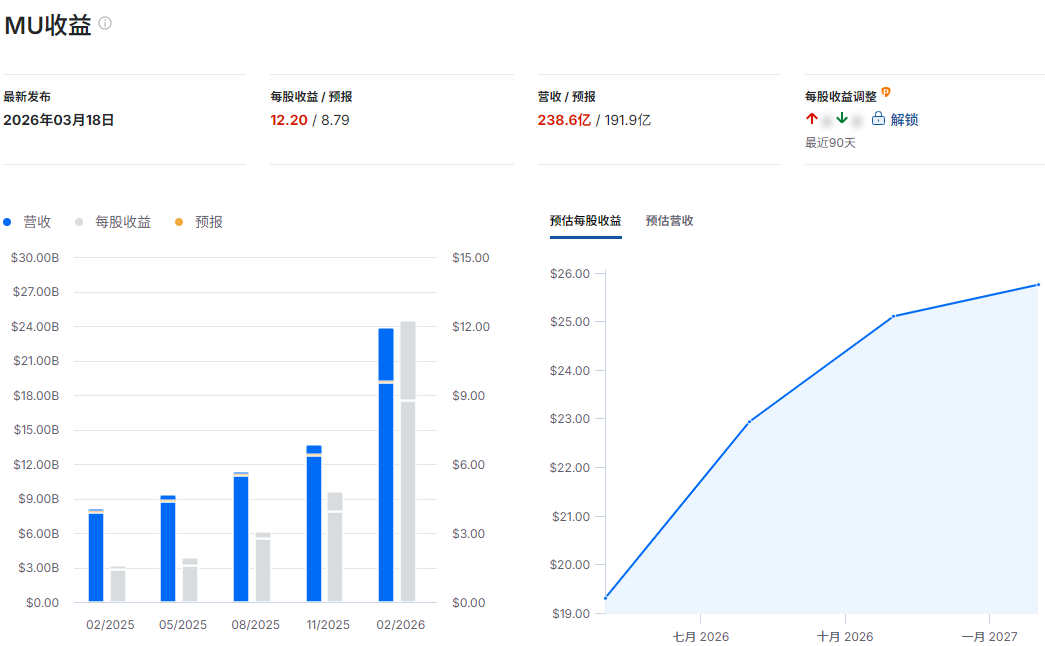Click the 十月 2026 axis label
Screen dimensions: 1045x646
coord(845,637)
